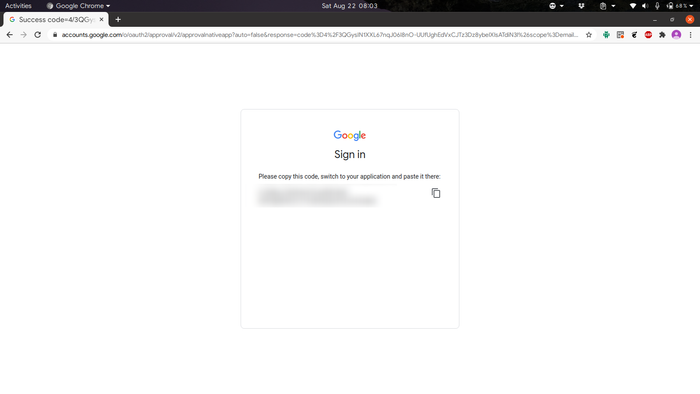The height and width of the screenshot is (394, 700).
Task: Click the "Sign in" heading
Action: pos(350,154)
